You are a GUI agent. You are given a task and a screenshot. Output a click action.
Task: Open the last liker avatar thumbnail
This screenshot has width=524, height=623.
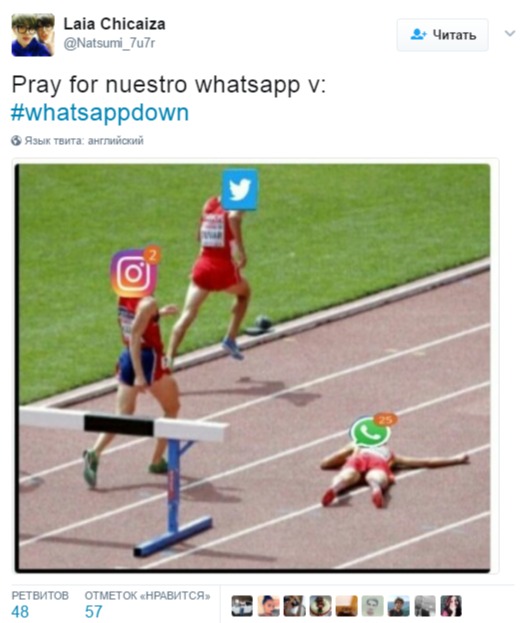(451, 606)
